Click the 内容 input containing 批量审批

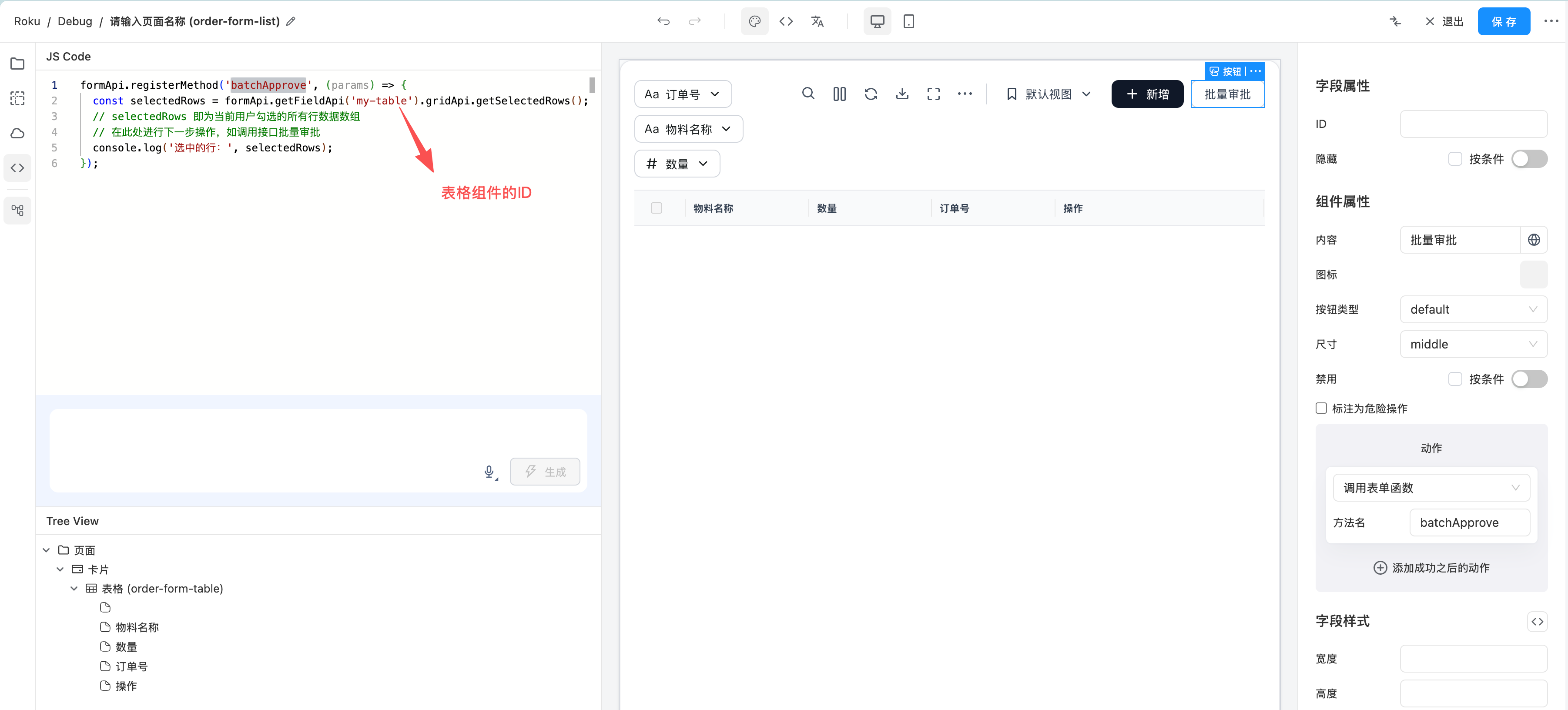click(1460, 240)
